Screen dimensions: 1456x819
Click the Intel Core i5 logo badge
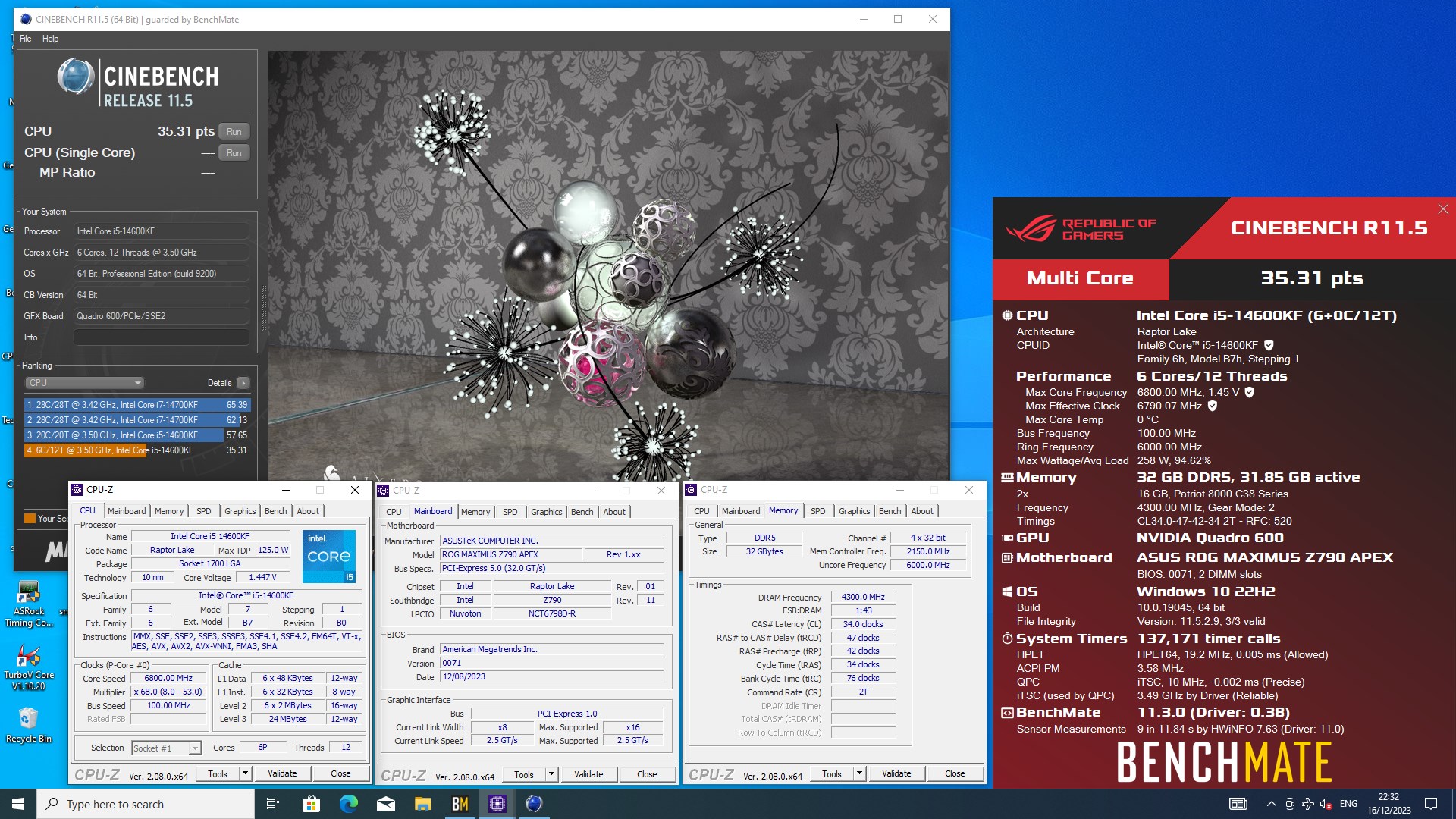pyautogui.click(x=329, y=557)
